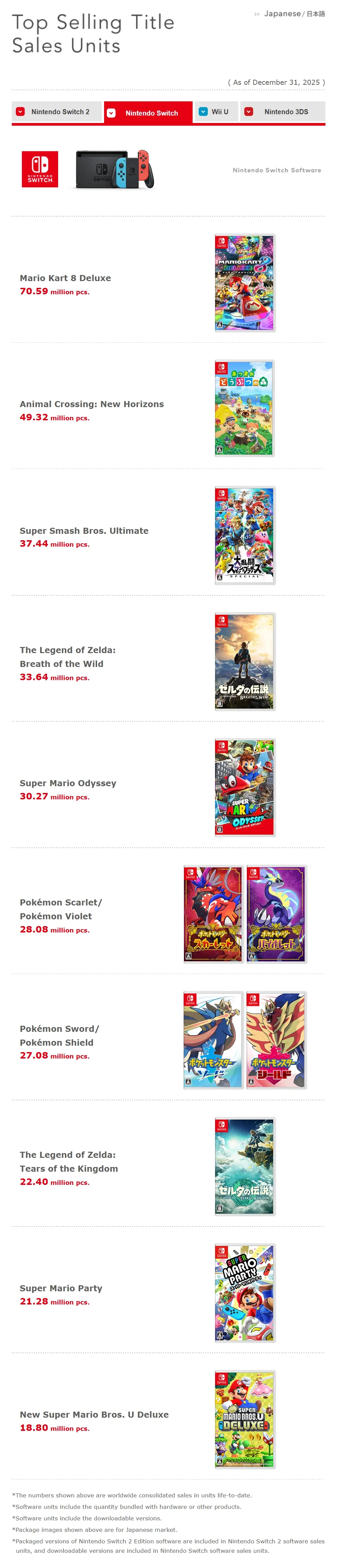
Task: Click Super Smash Bros. Ultimate cover
Action: (x=245, y=536)
